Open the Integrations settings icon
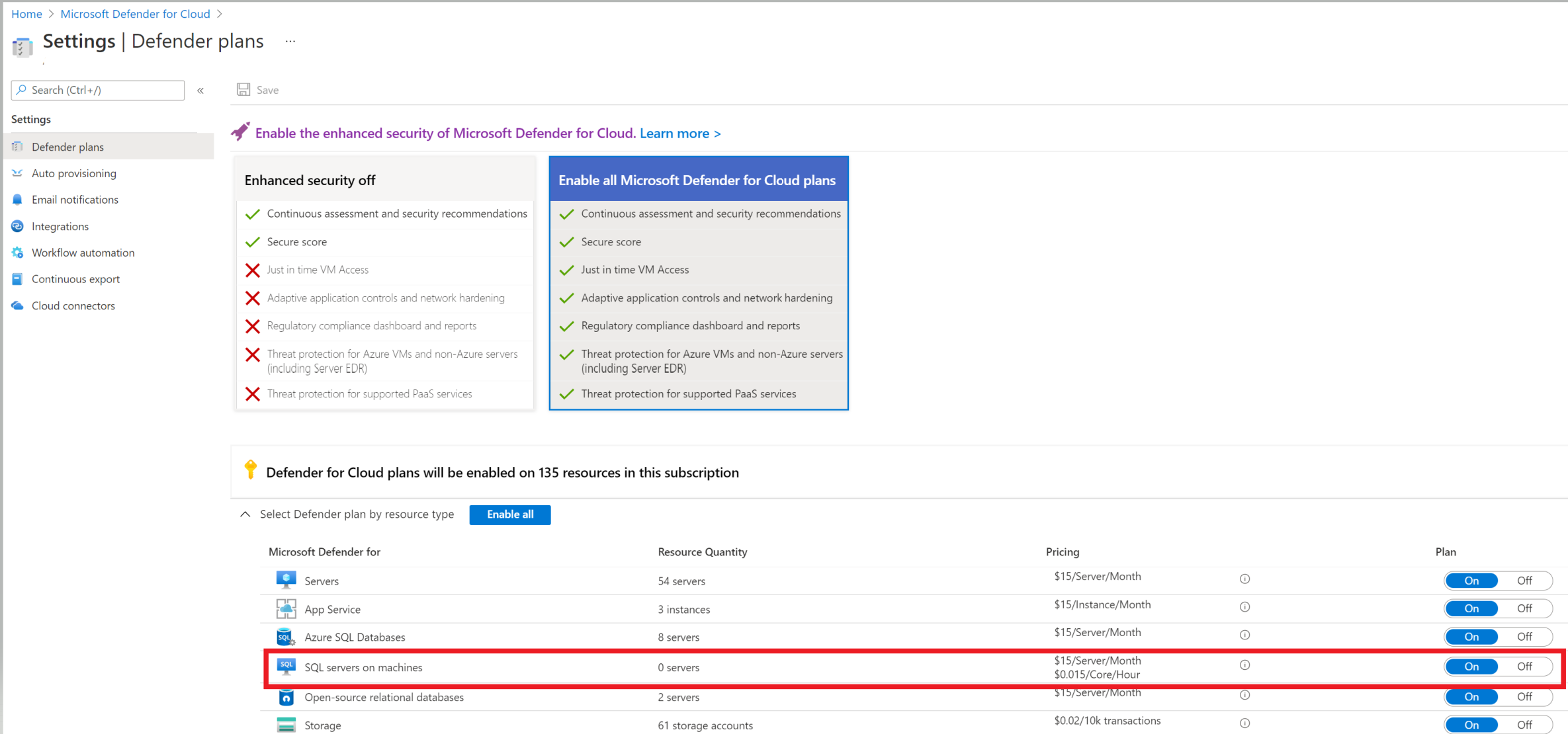The width and height of the screenshot is (1568, 734). pyautogui.click(x=17, y=226)
